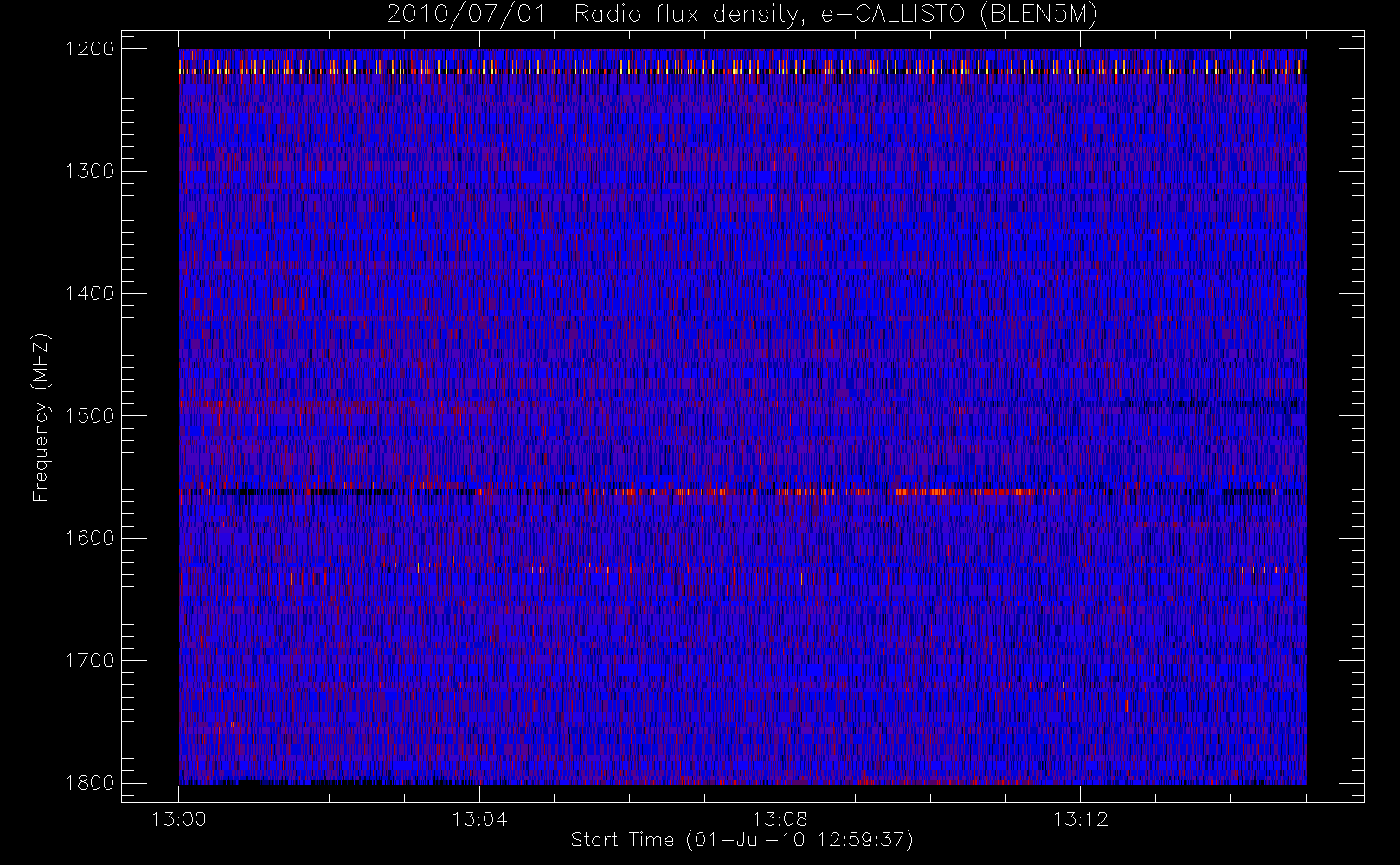Click the 1800 frequency tick label
The image size is (1400, 865).
(90, 783)
